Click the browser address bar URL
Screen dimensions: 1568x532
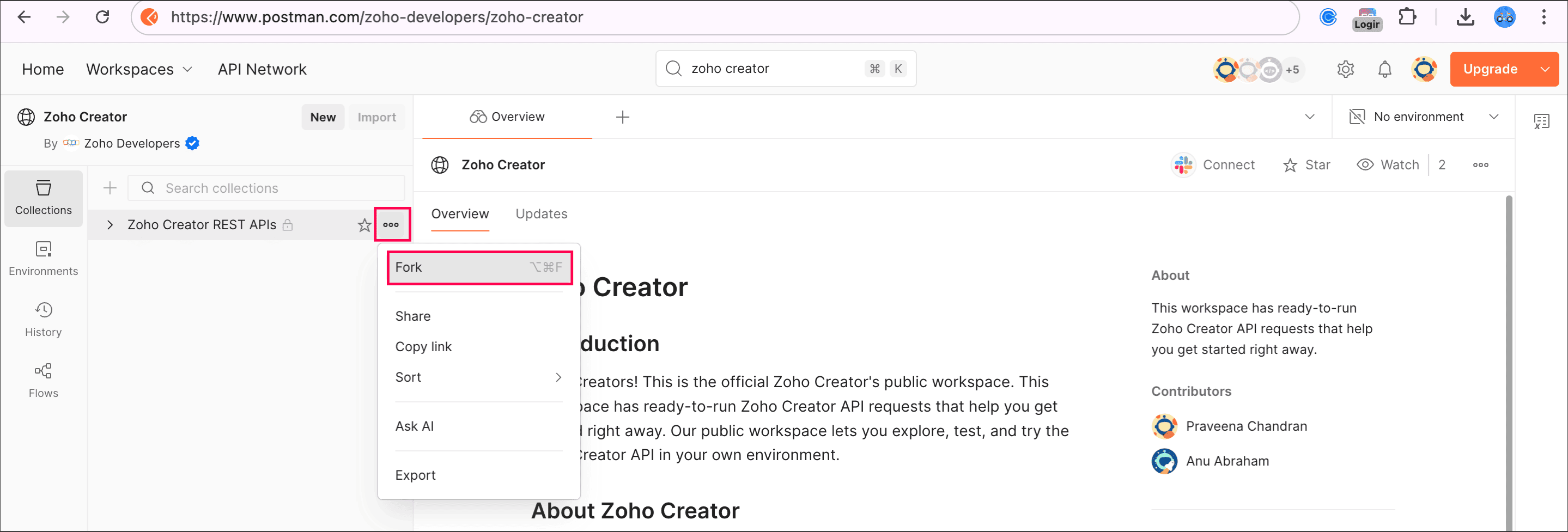(x=377, y=17)
